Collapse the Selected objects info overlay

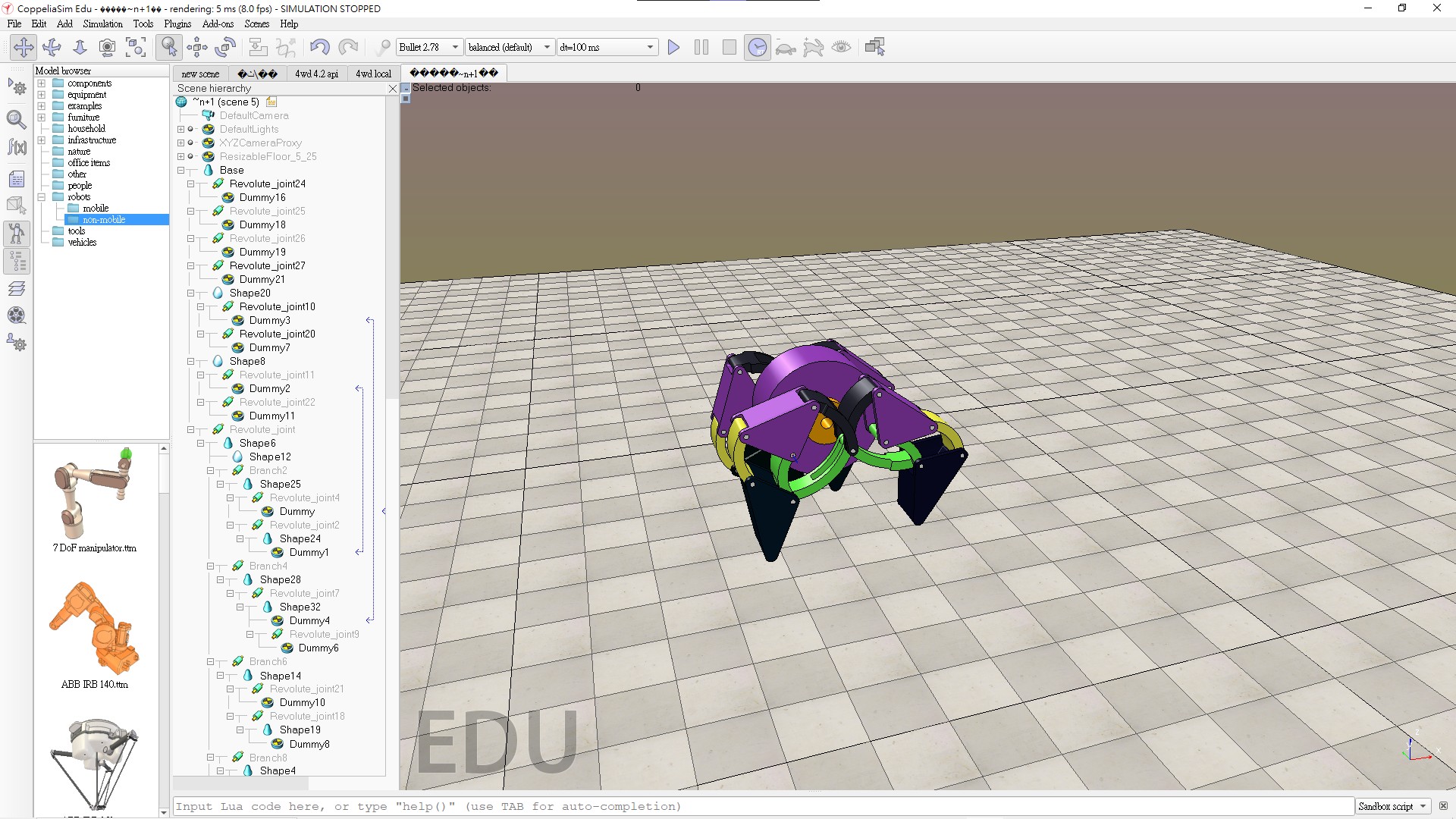pyautogui.click(x=406, y=88)
